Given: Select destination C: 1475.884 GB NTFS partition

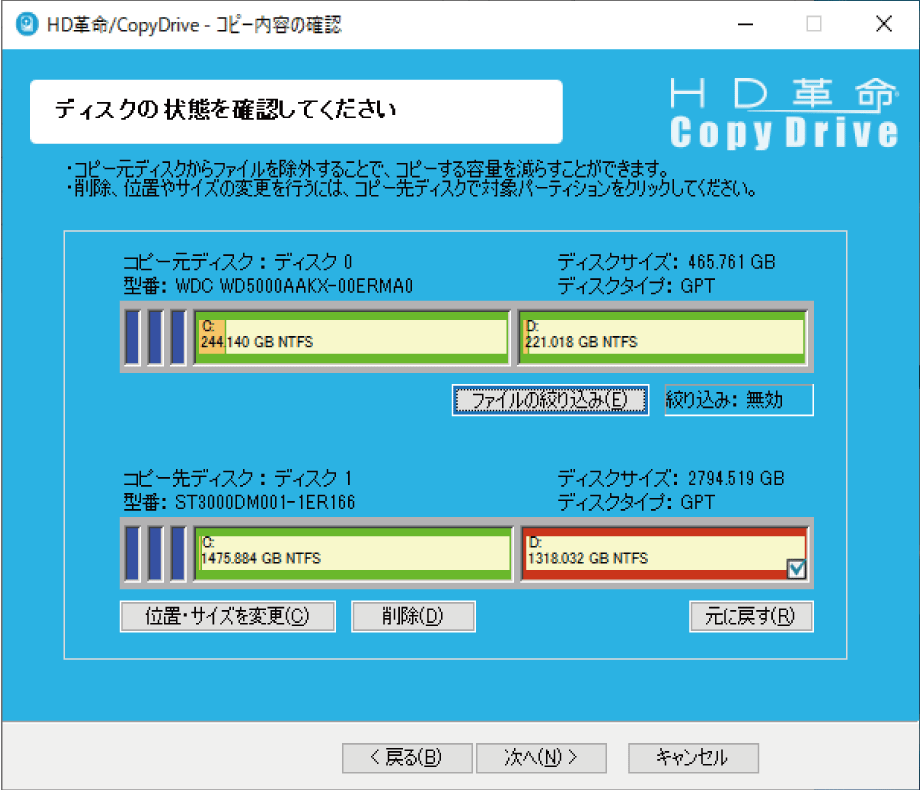Looking at the screenshot, I should pyautogui.click(x=354, y=553).
